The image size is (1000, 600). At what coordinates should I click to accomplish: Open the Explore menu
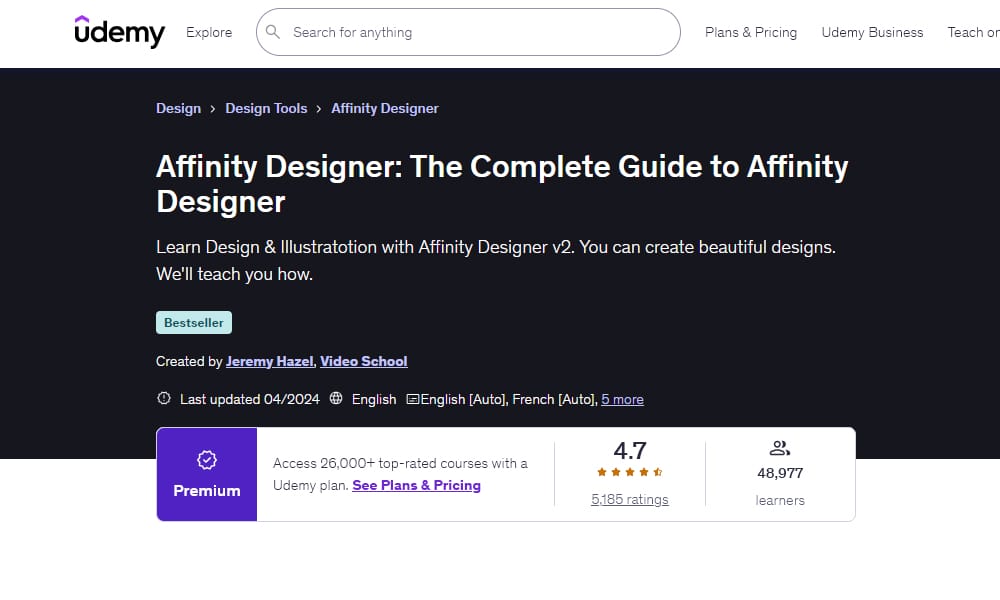[x=208, y=32]
